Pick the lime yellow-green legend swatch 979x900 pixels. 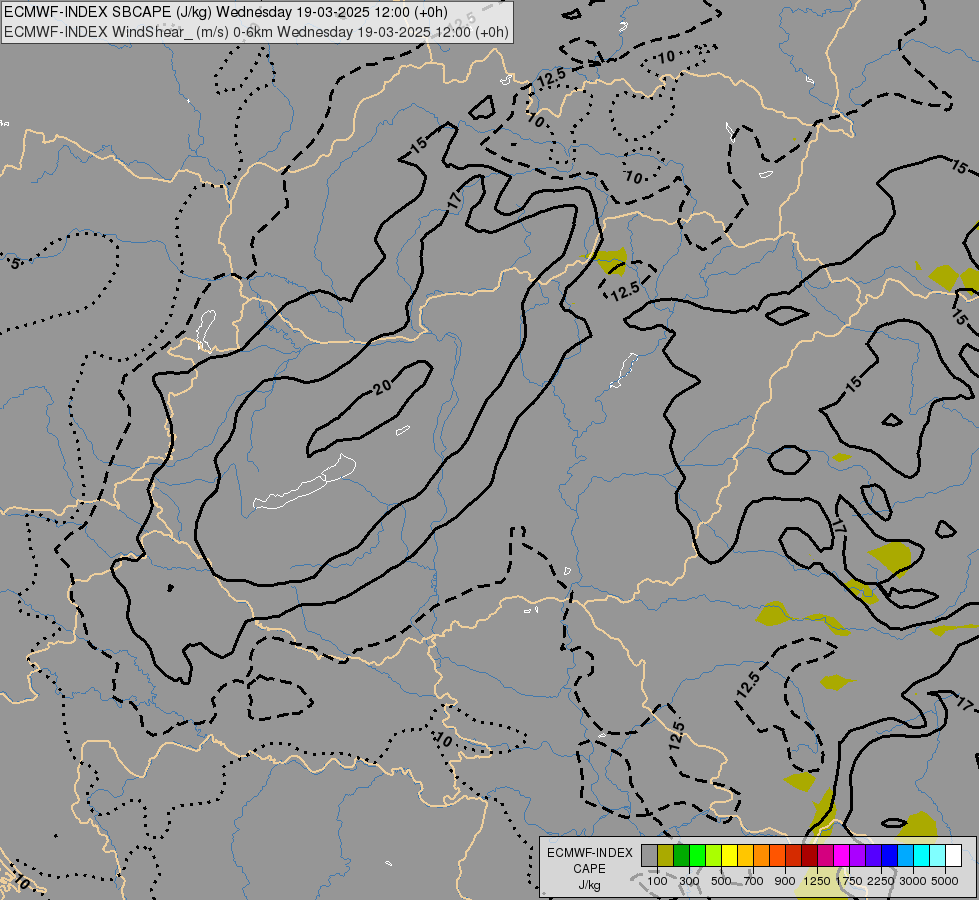pyautogui.click(x=713, y=855)
